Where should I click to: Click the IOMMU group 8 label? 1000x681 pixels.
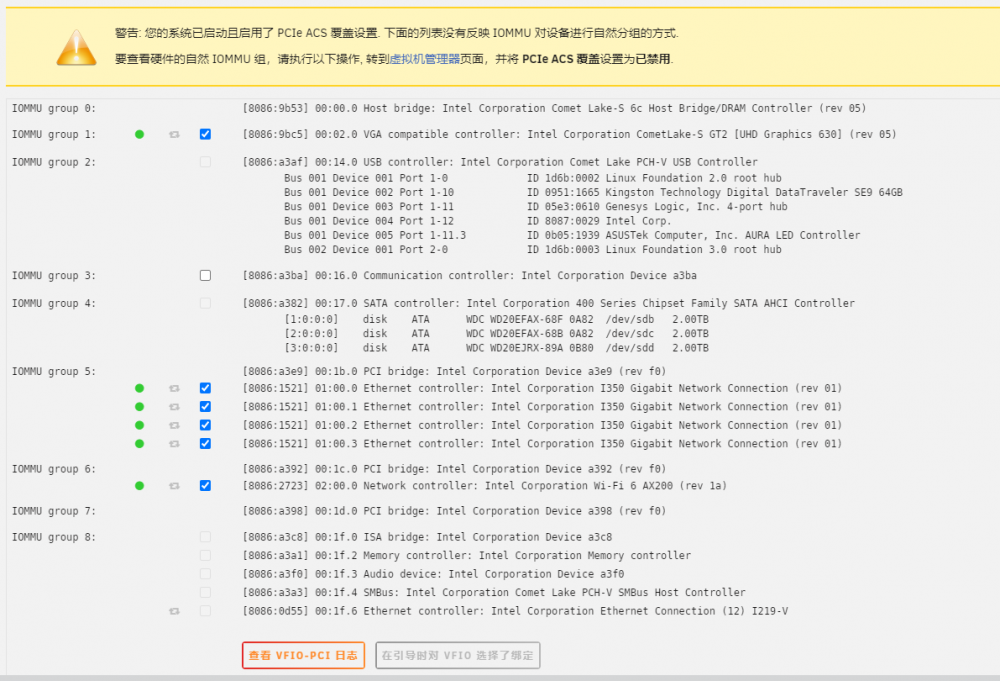(x=54, y=538)
